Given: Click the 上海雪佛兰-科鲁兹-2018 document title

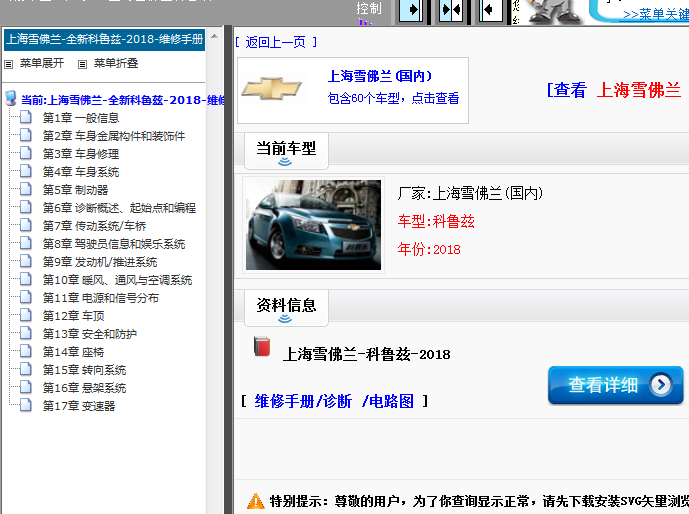Looking at the screenshot, I should click(x=366, y=354).
